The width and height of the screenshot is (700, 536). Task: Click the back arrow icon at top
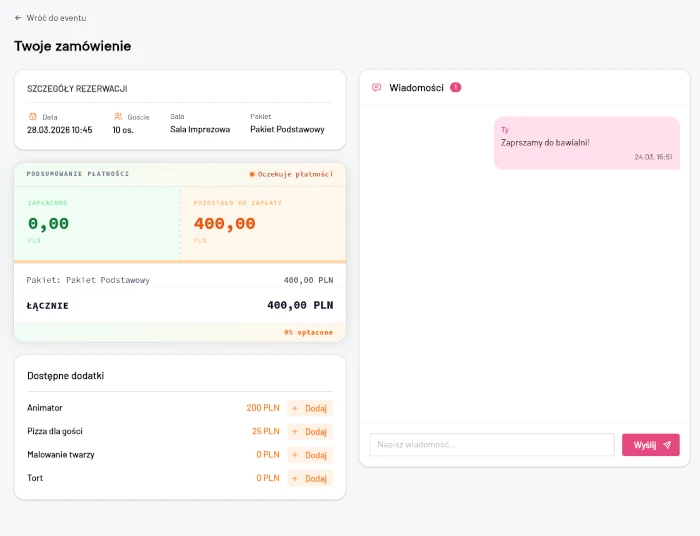[x=18, y=18]
